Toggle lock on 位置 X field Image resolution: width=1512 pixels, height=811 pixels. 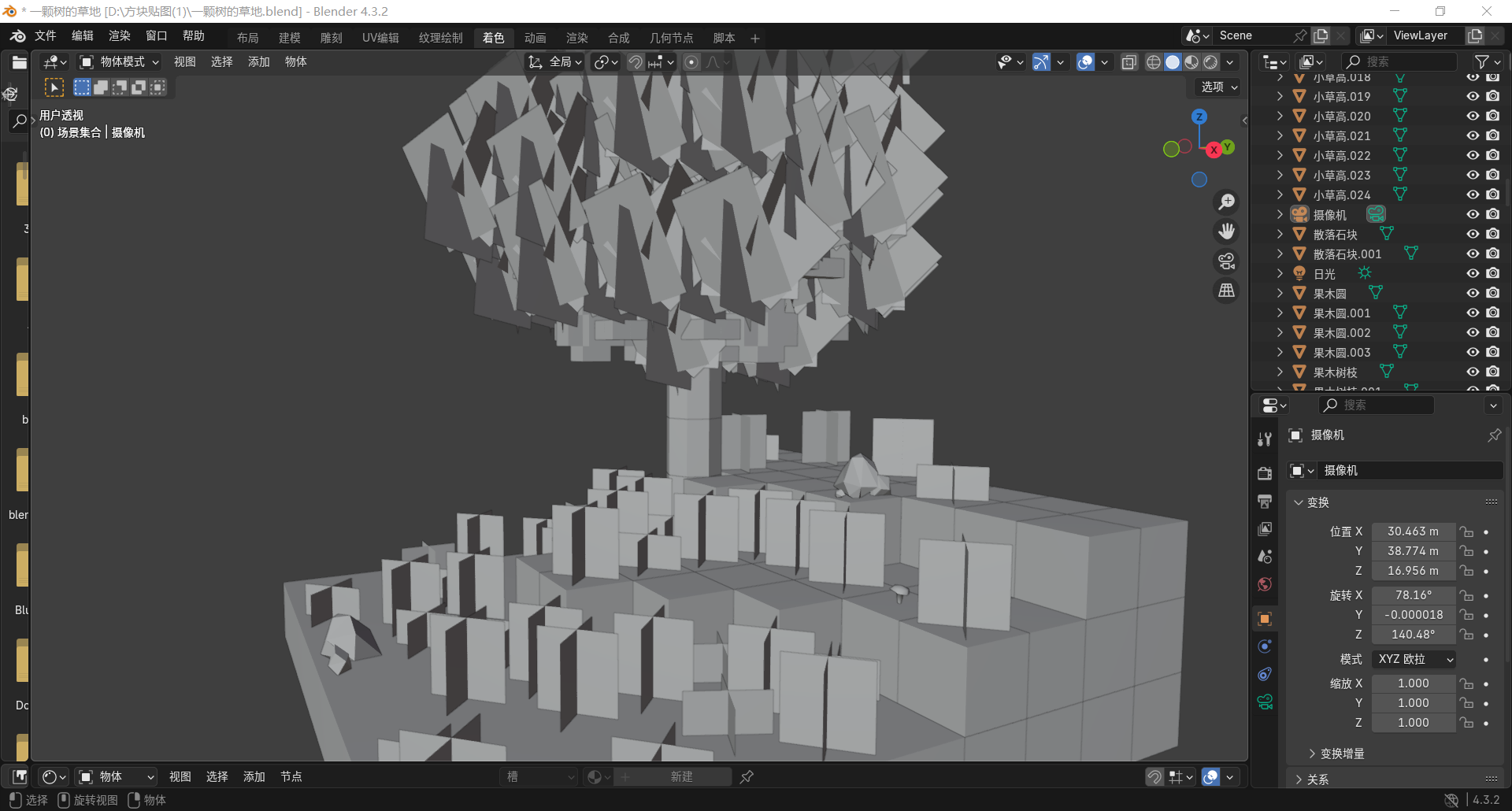coord(1466,531)
